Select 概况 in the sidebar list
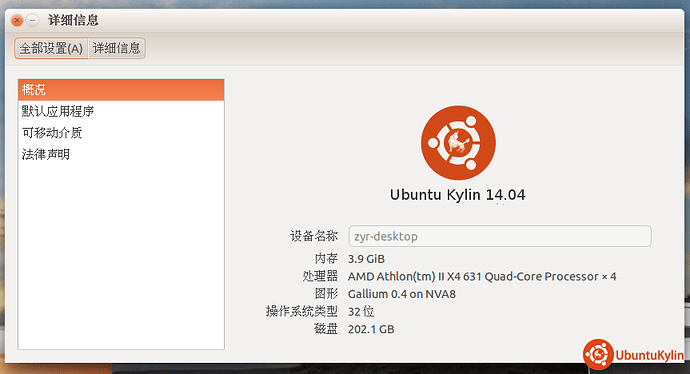This screenshot has width=690, height=374. pyautogui.click(x=121, y=90)
